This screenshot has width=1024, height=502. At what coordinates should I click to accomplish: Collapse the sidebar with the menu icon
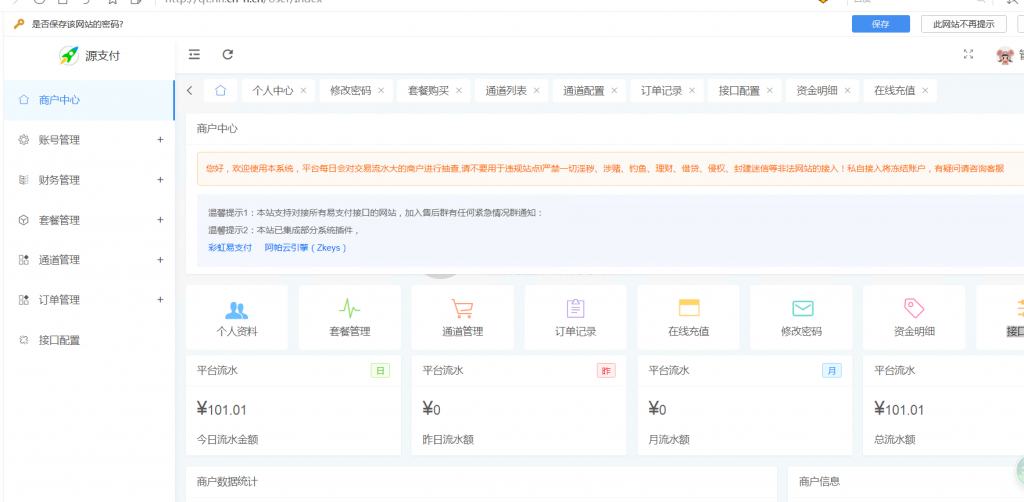point(194,55)
